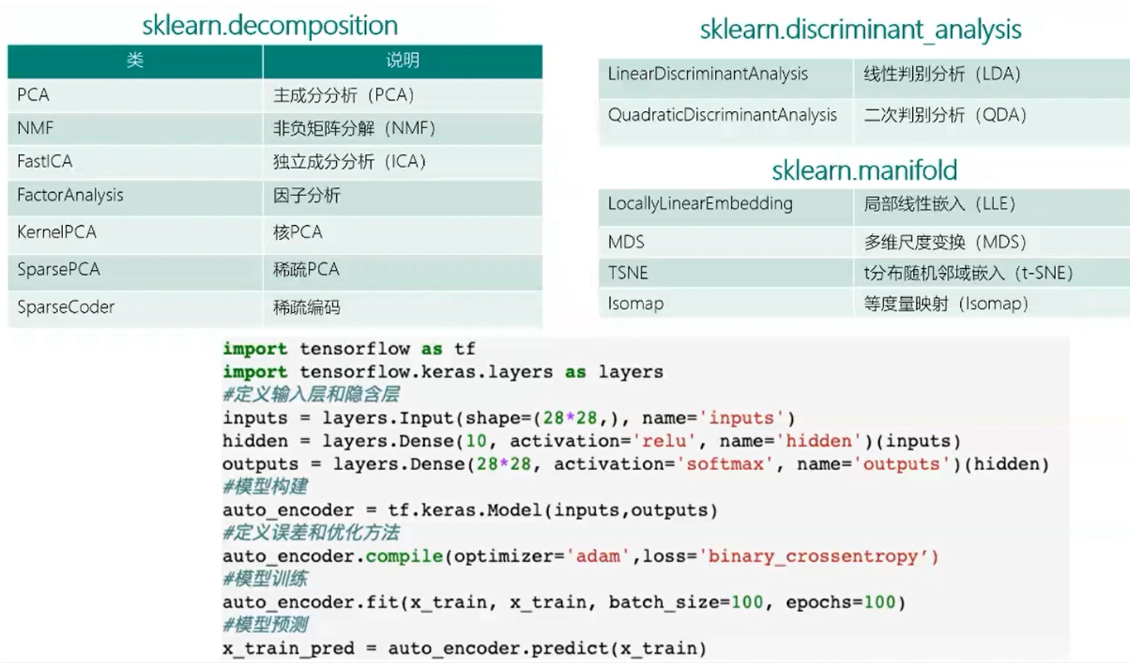Select the 独立成分分析 (ICA) cell
Image resolution: width=1130 pixels, height=666 pixels.
(403, 161)
